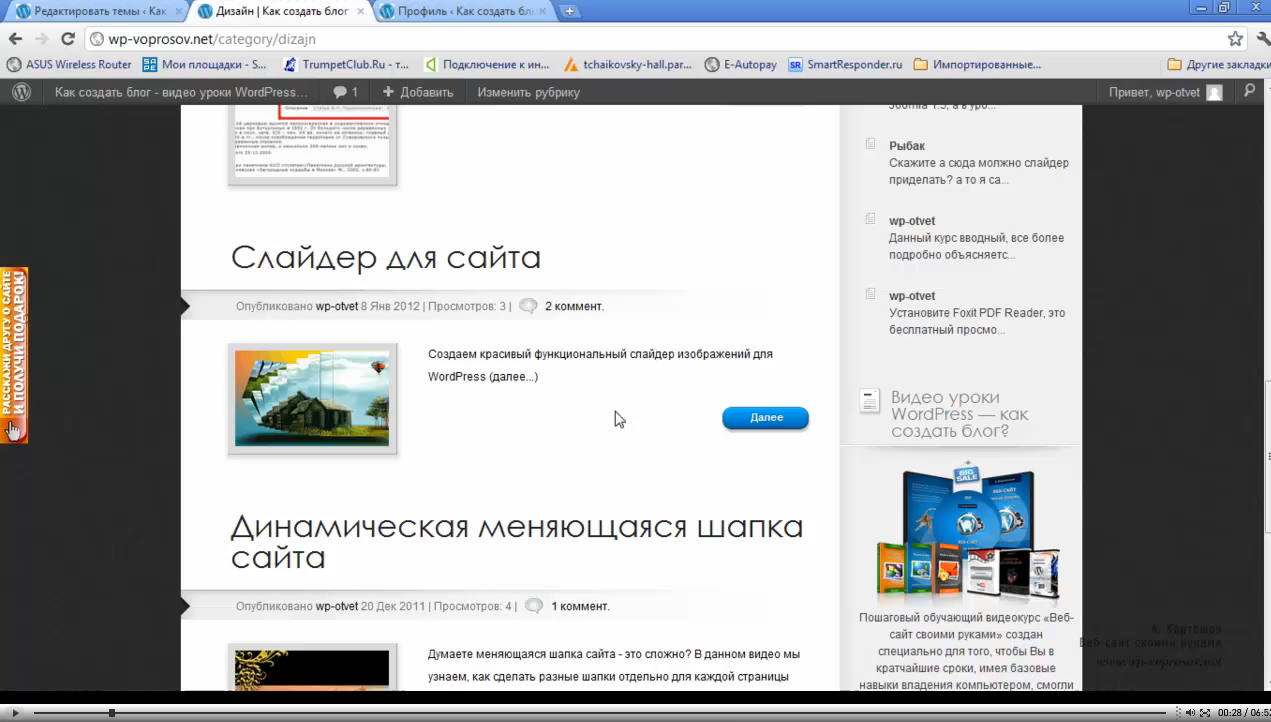Open the video course product box image
The image size is (1271, 722).
click(x=967, y=533)
